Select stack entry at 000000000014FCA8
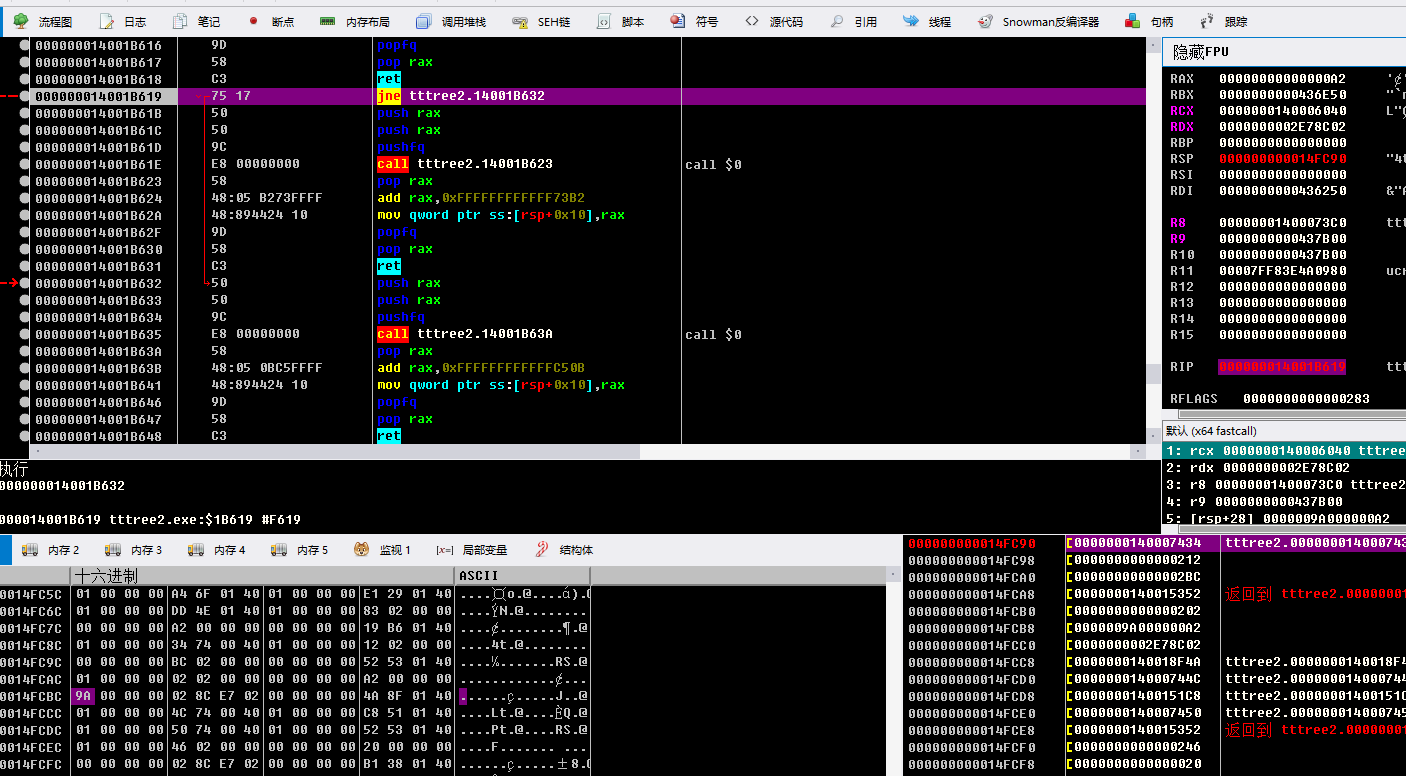This screenshot has height=776, width=1406. [x=1154, y=594]
